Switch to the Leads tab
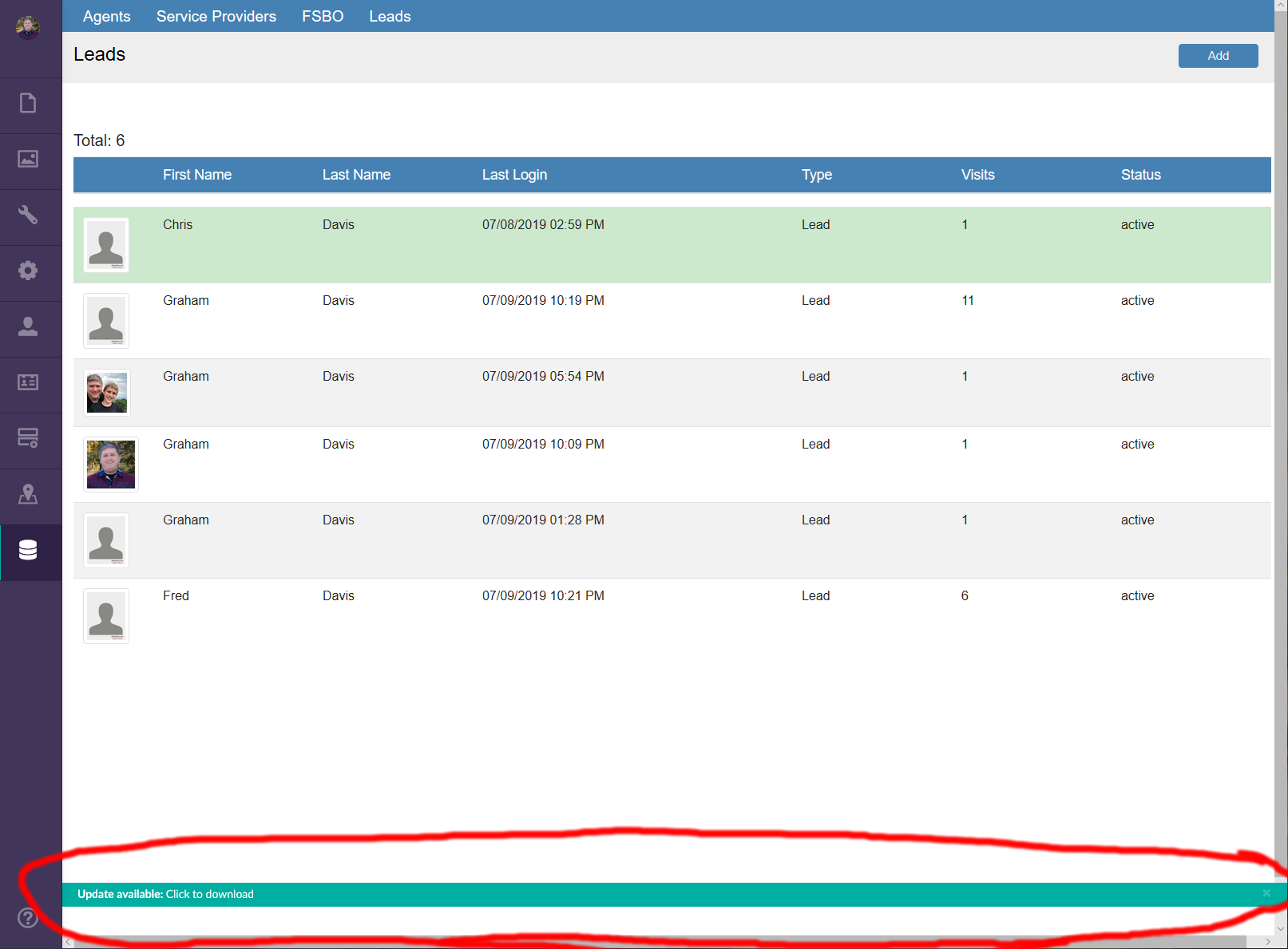 390,17
